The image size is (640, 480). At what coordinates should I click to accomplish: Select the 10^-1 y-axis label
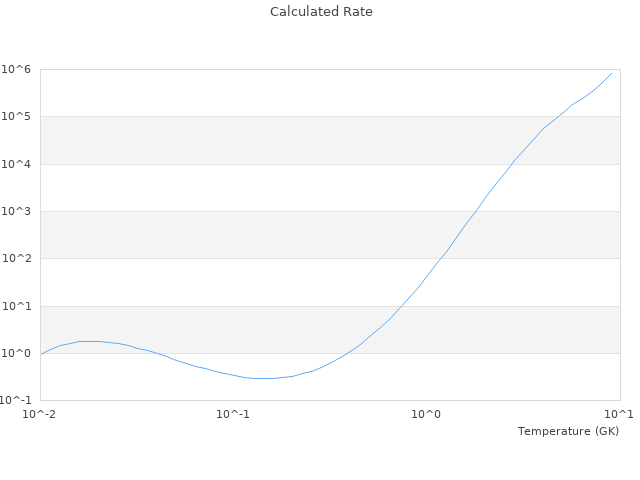(x=19, y=400)
